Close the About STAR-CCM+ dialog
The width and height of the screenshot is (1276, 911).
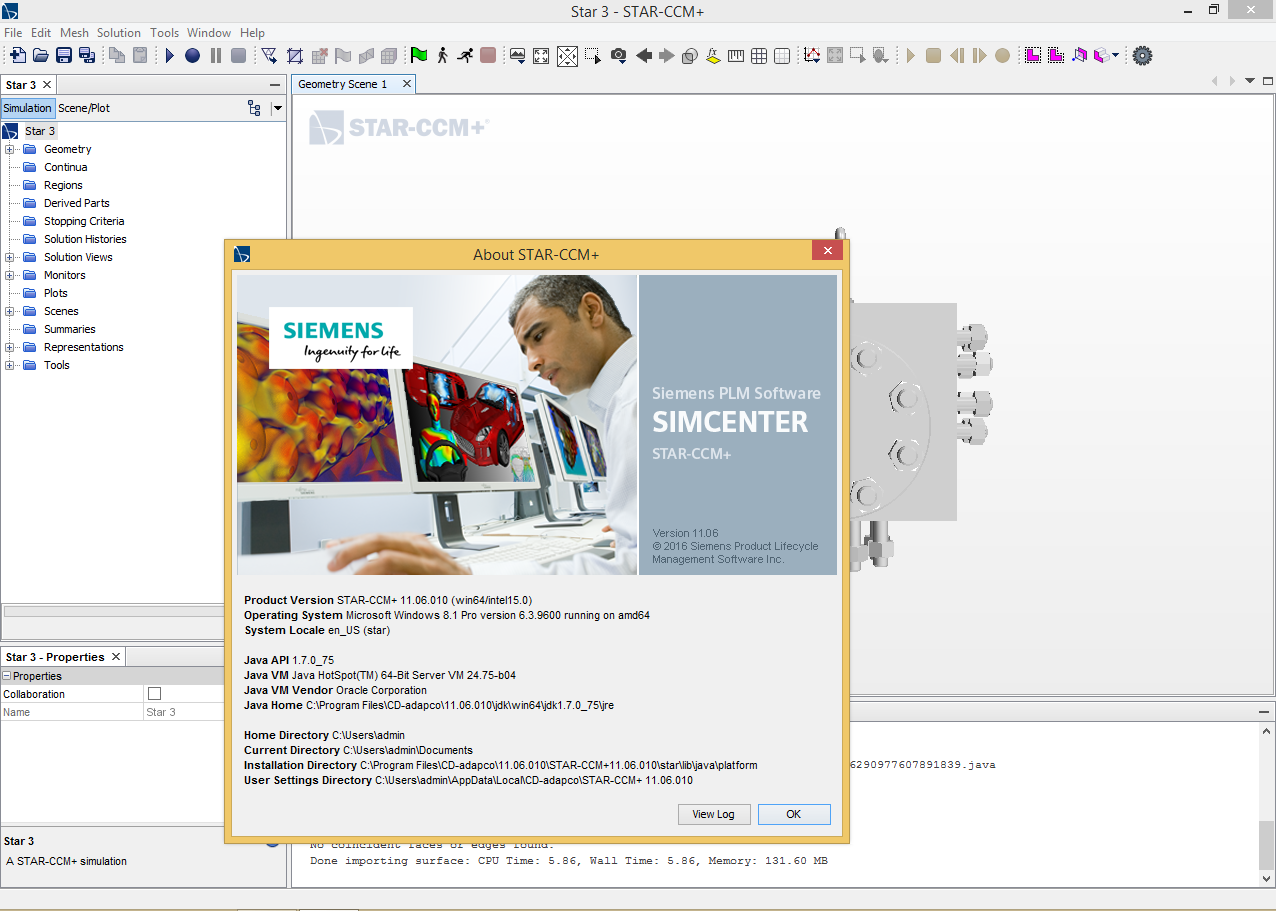(825, 251)
